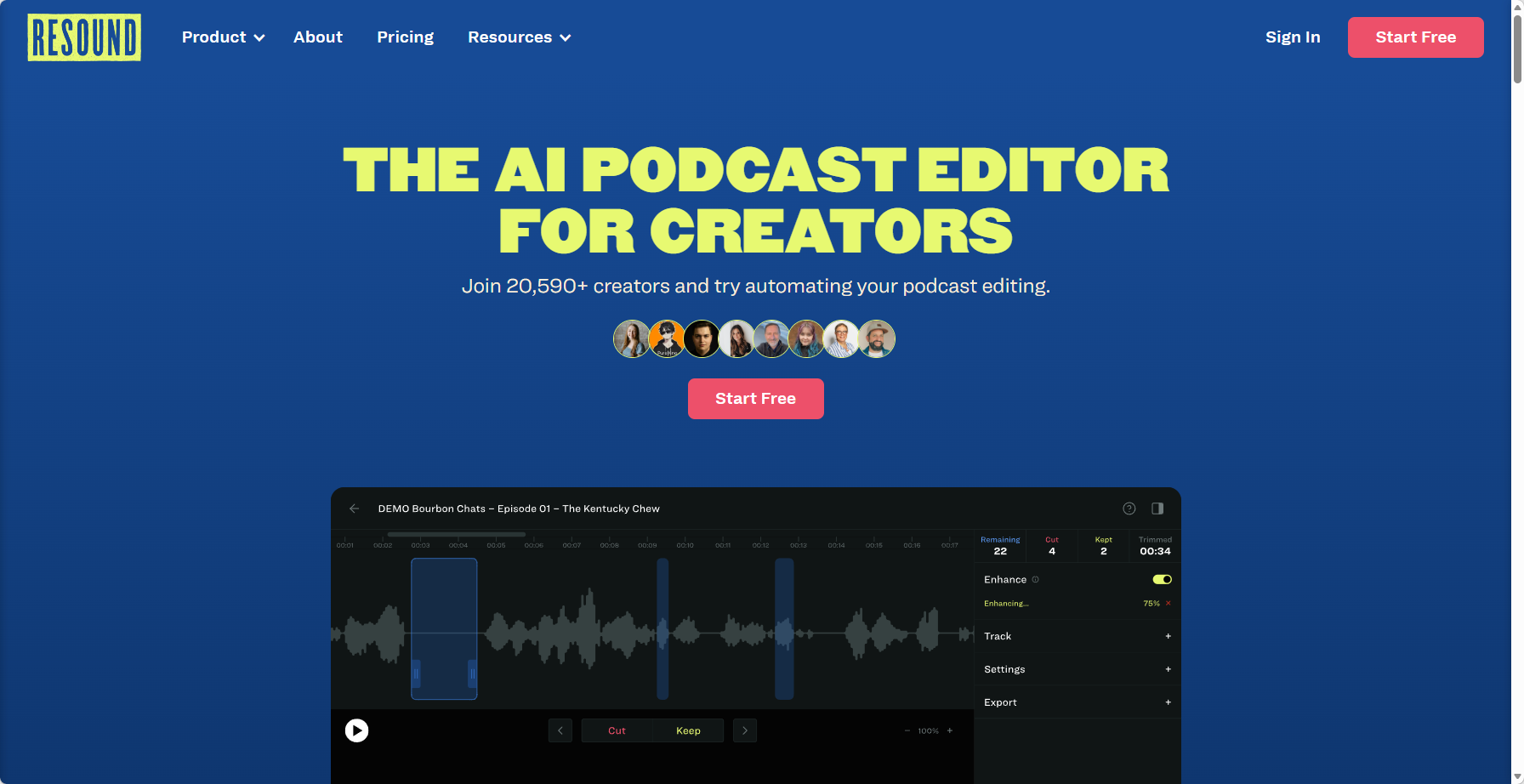Screen dimensions: 1524x784
Task: Click Start Free in the navigation bar
Action: click(x=1416, y=37)
